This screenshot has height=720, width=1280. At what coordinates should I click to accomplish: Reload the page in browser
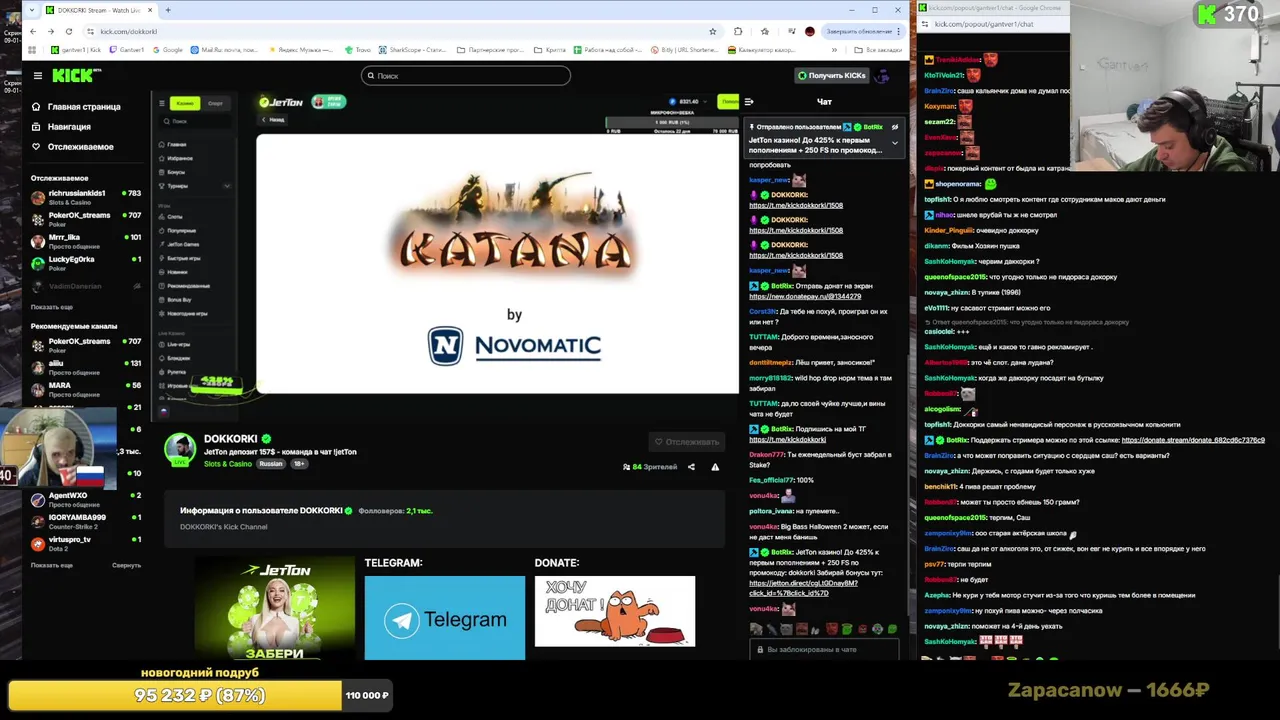(69, 31)
